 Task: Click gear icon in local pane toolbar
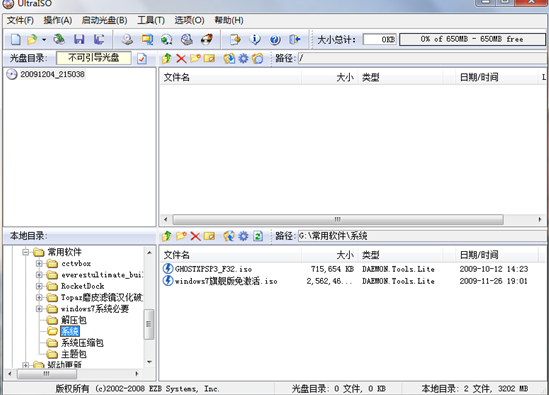click(x=243, y=236)
